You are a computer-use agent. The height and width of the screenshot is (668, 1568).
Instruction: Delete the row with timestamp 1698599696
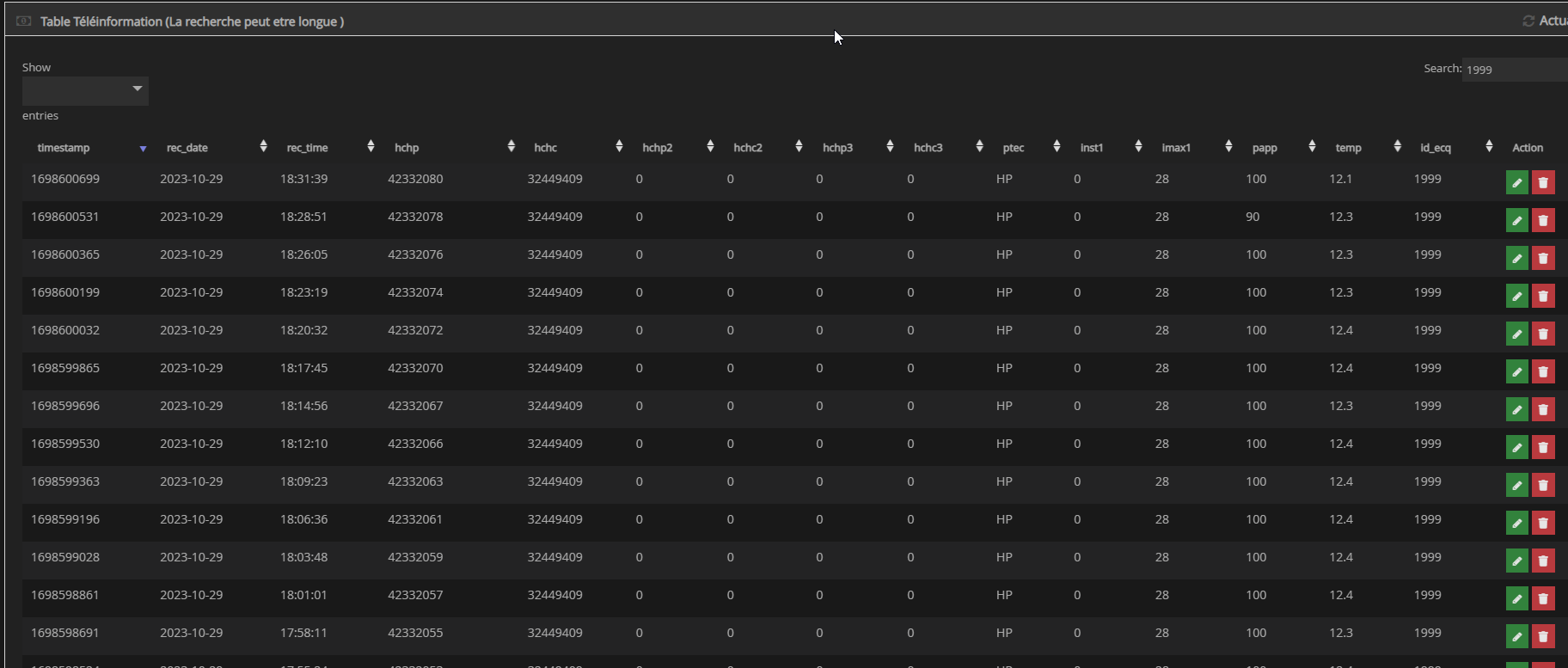1543,409
